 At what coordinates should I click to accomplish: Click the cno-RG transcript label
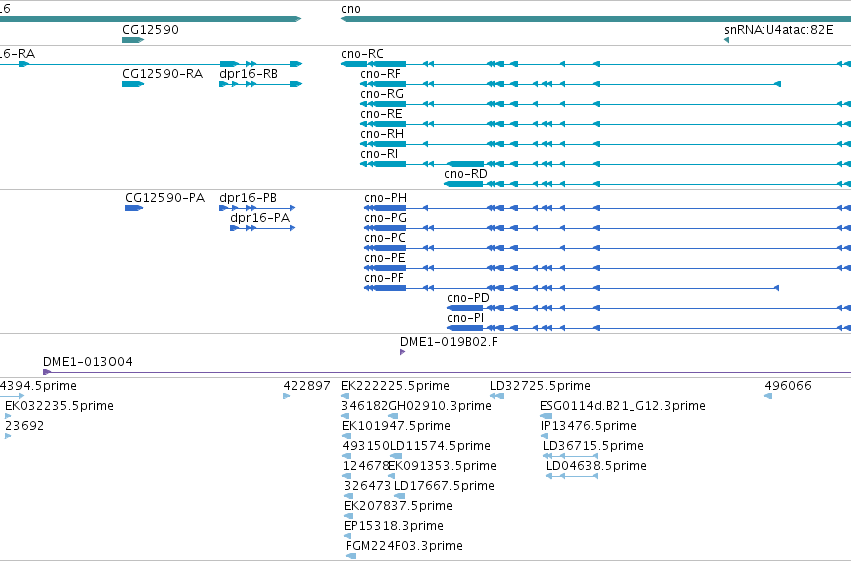382,94
